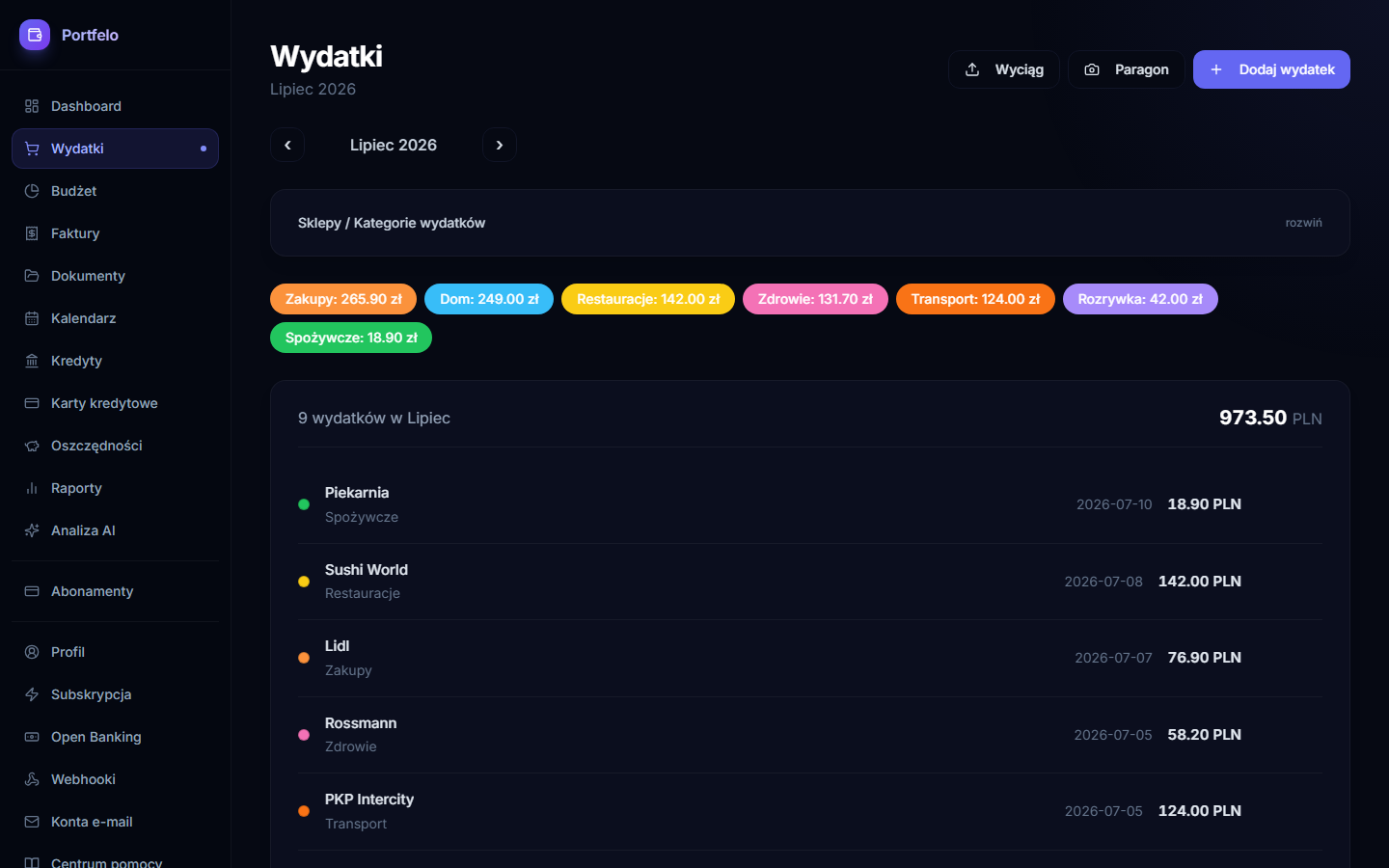The height and width of the screenshot is (868, 1389).
Task: Filter by Restauracje: 142.00 zł chip
Action: pos(648,299)
